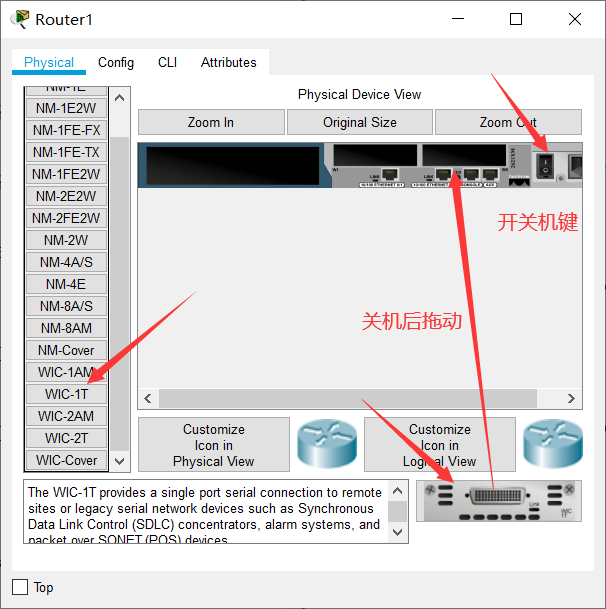Open the Attributes tab
The width and height of the screenshot is (606, 609).
coord(228,63)
